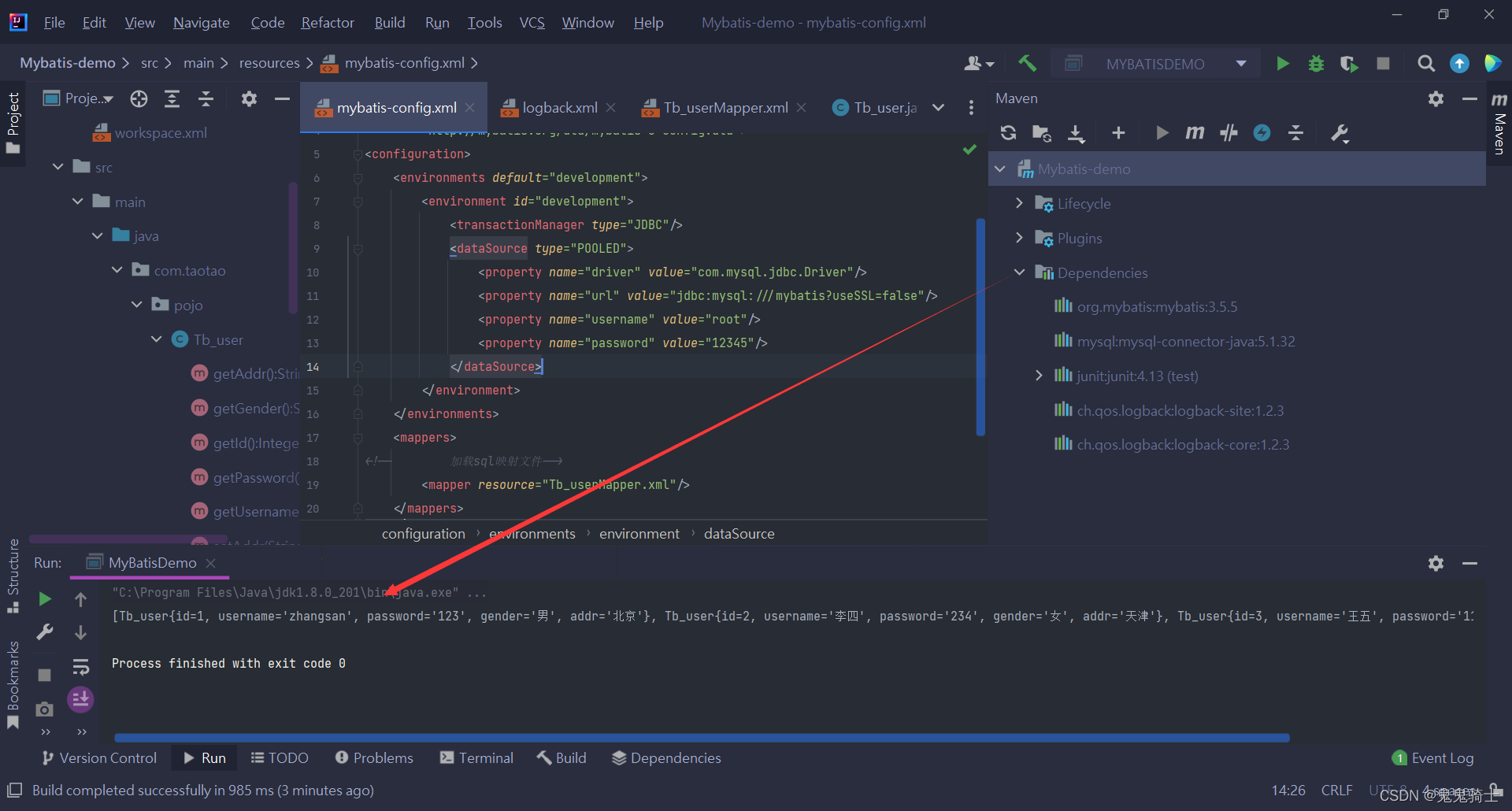
Task: Select opened file target icon in Project panel
Action: 139,98
